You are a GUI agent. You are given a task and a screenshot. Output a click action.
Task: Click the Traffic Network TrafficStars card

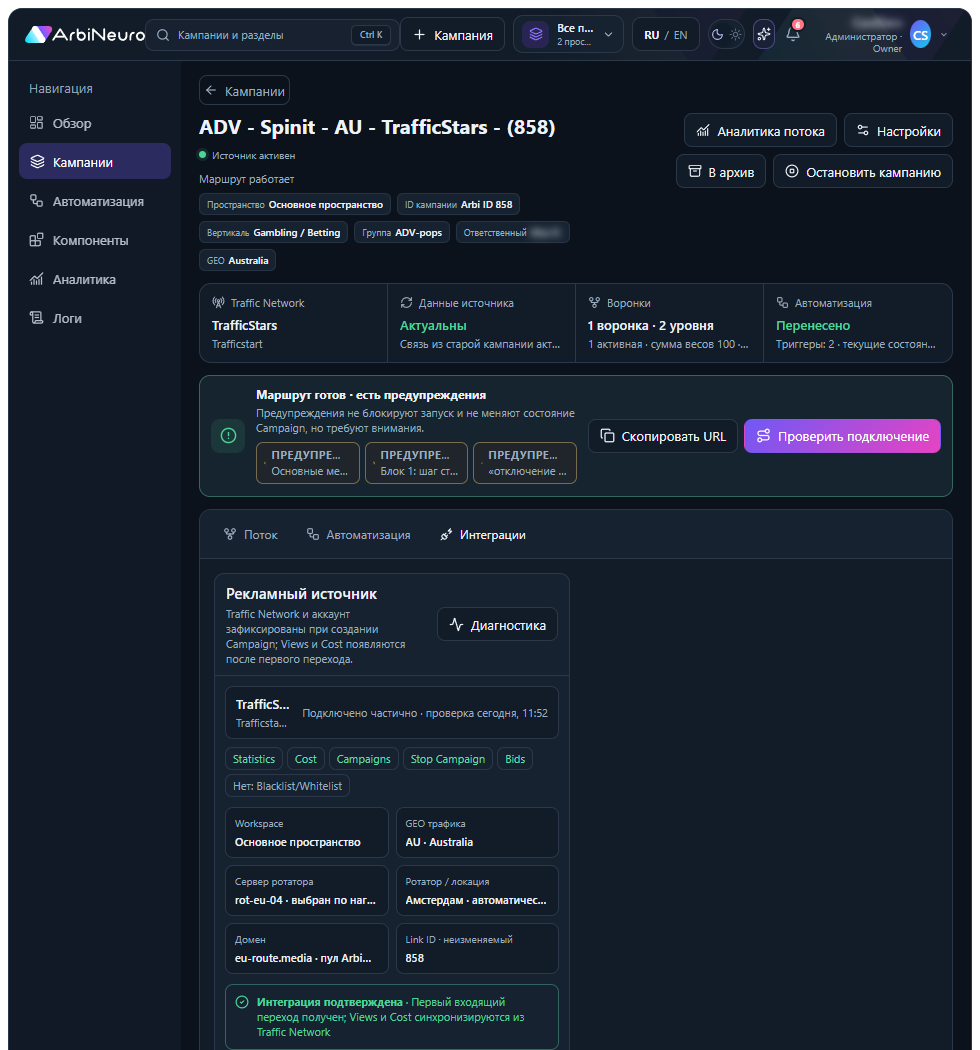tap(293, 323)
